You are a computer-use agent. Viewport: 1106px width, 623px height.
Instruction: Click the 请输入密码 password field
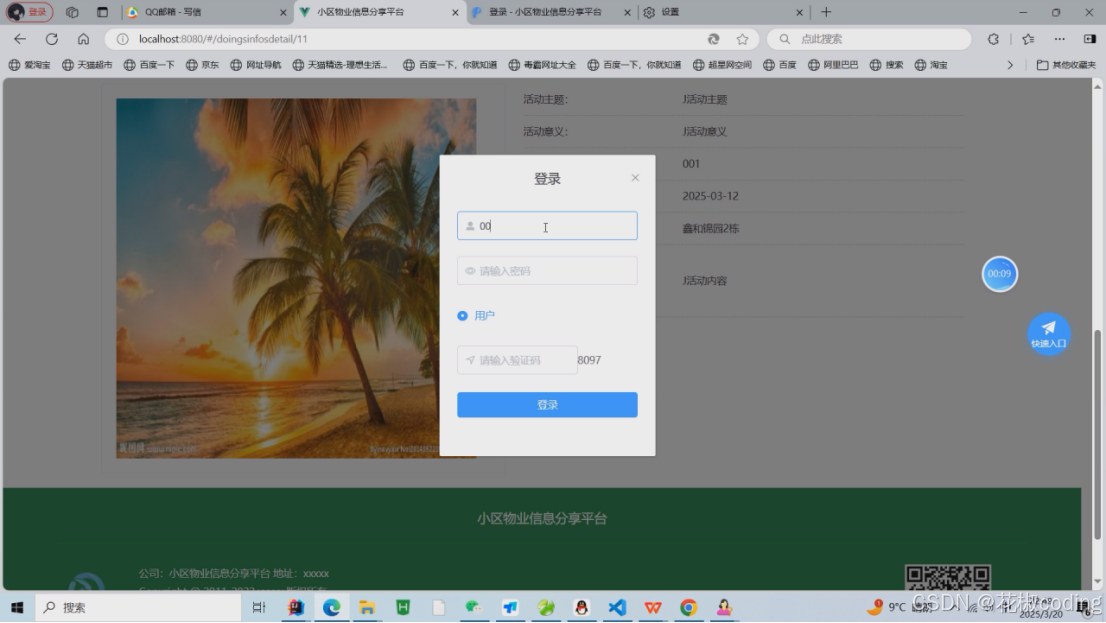[x=547, y=270]
